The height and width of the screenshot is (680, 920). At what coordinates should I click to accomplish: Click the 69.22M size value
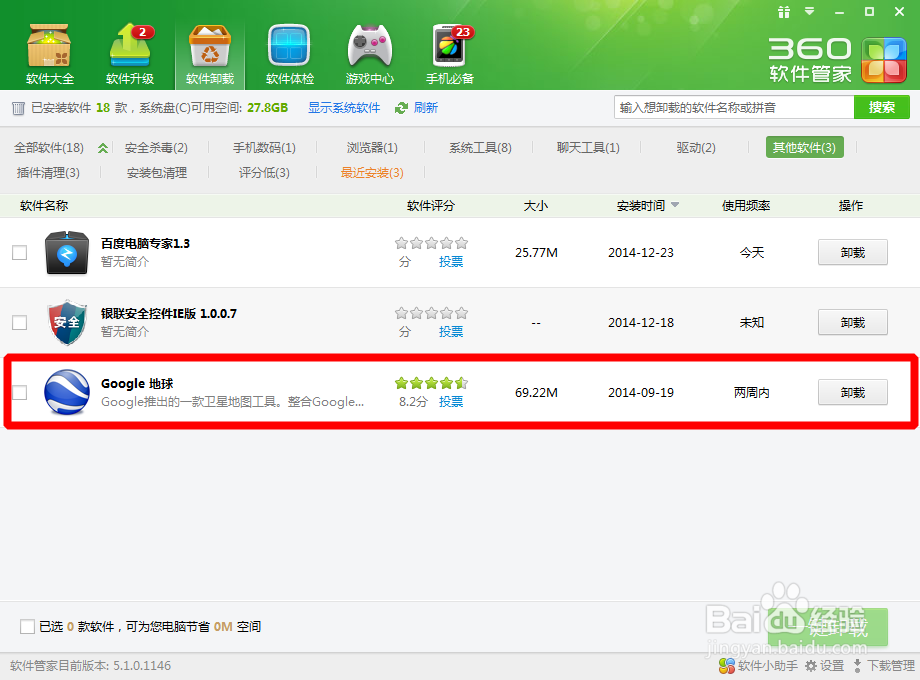(536, 393)
